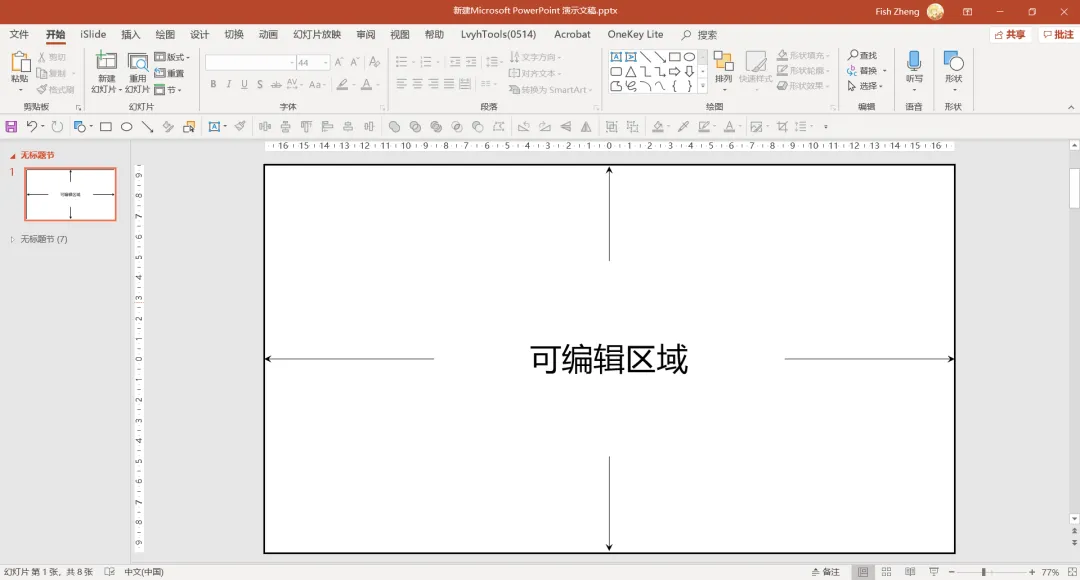The width and height of the screenshot is (1080, 580).
Task: Click the Undo arrow icon
Action: point(32,126)
